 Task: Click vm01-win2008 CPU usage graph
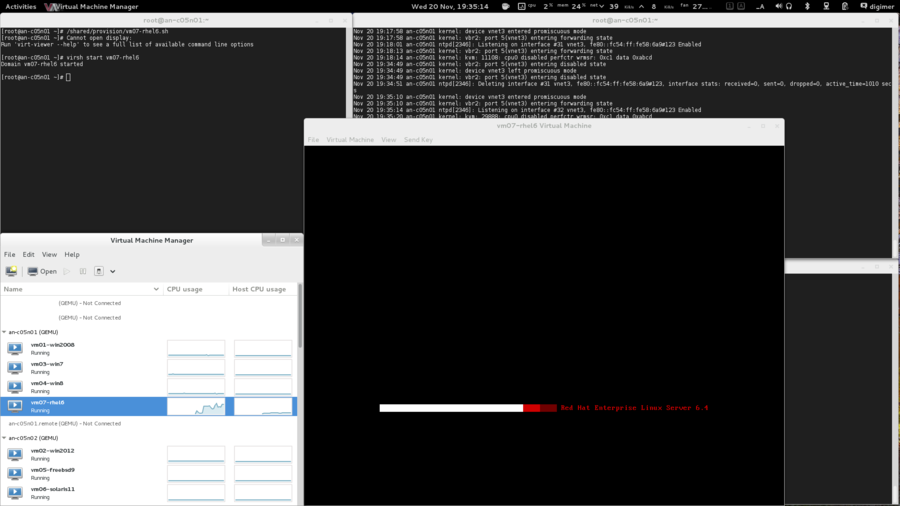tap(196, 348)
